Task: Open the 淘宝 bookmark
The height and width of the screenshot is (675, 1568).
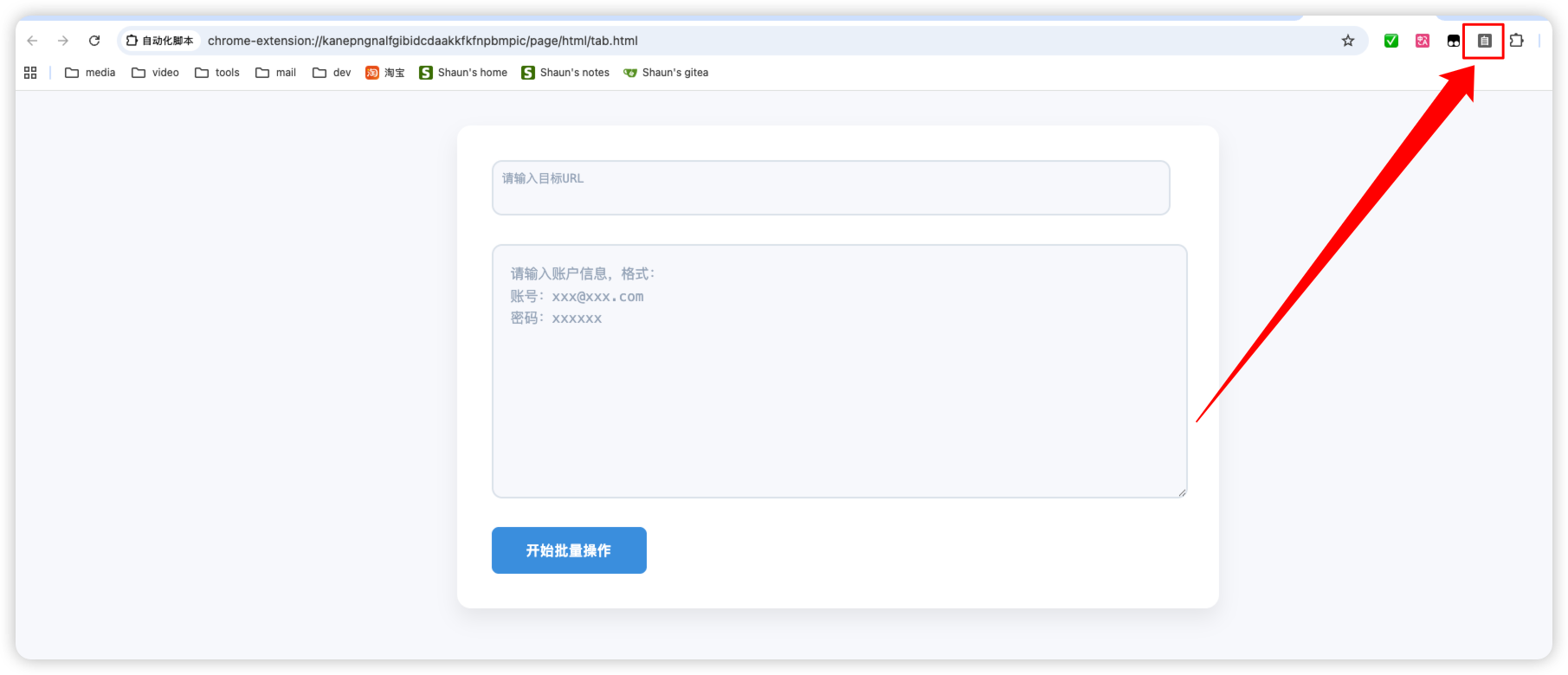Action: point(385,73)
